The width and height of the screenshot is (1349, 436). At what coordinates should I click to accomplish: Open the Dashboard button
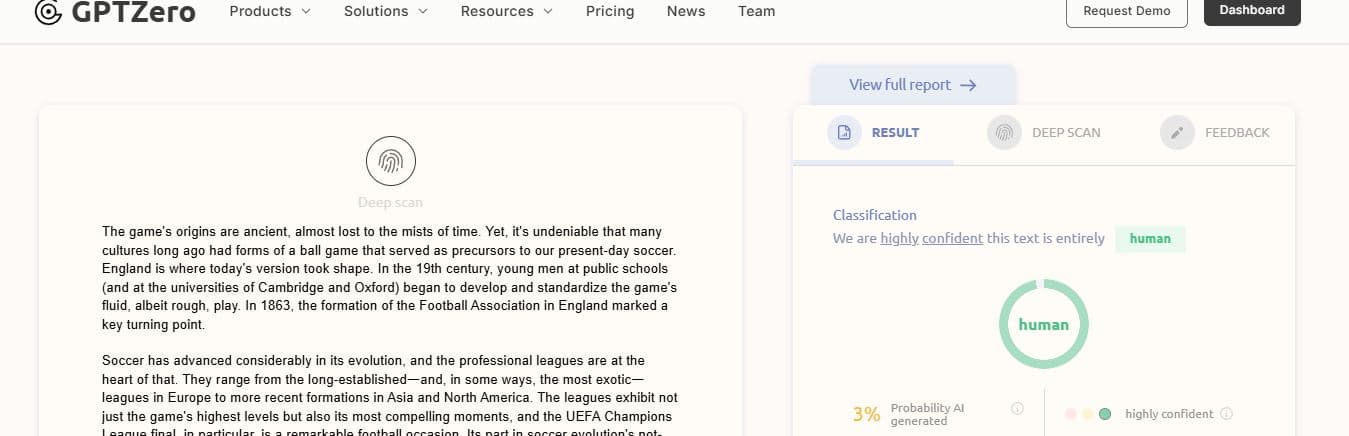tap(1251, 11)
